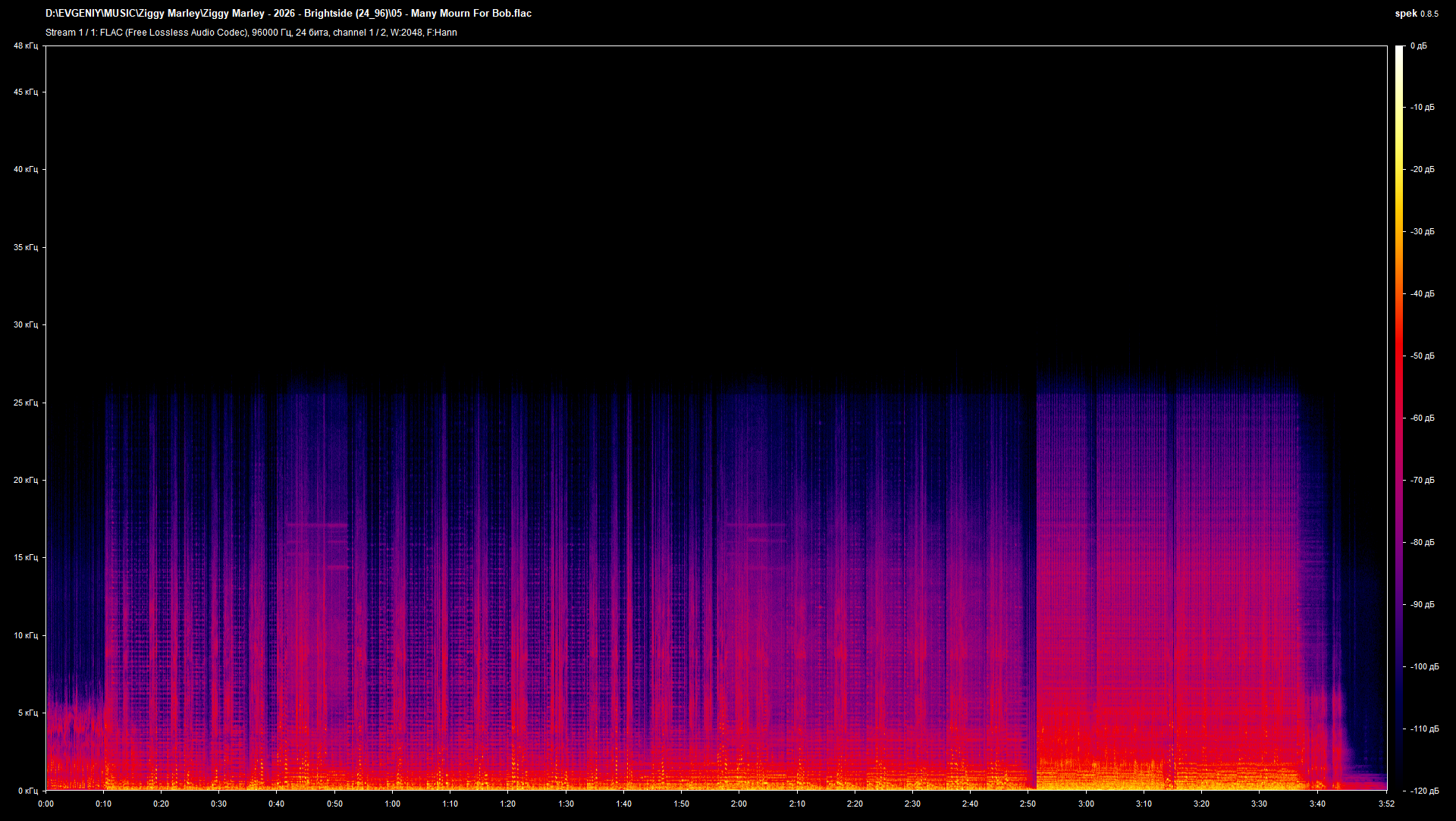Click the '3:30' time axis label
The height and width of the screenshot is (821, 1456).
pos(1259,804)
